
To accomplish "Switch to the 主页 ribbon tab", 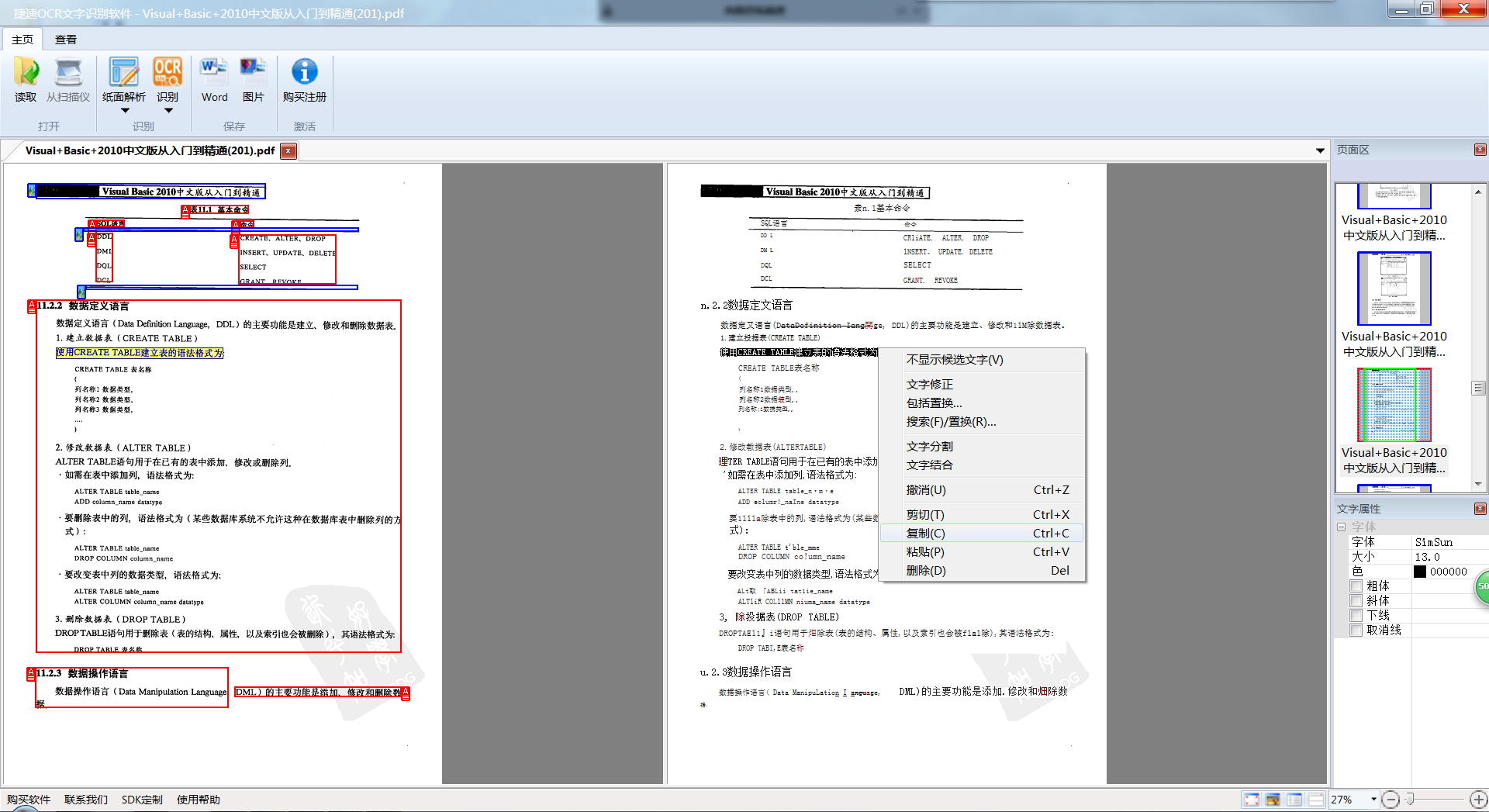I will click(x=22, y=40).
